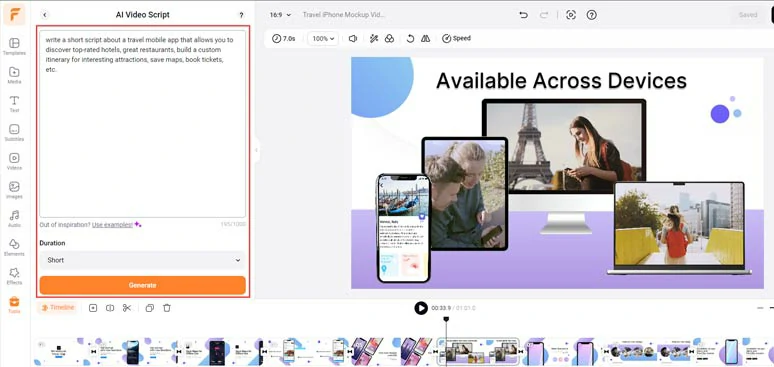Expand the Duration Short dropdown

pos(142,260)
